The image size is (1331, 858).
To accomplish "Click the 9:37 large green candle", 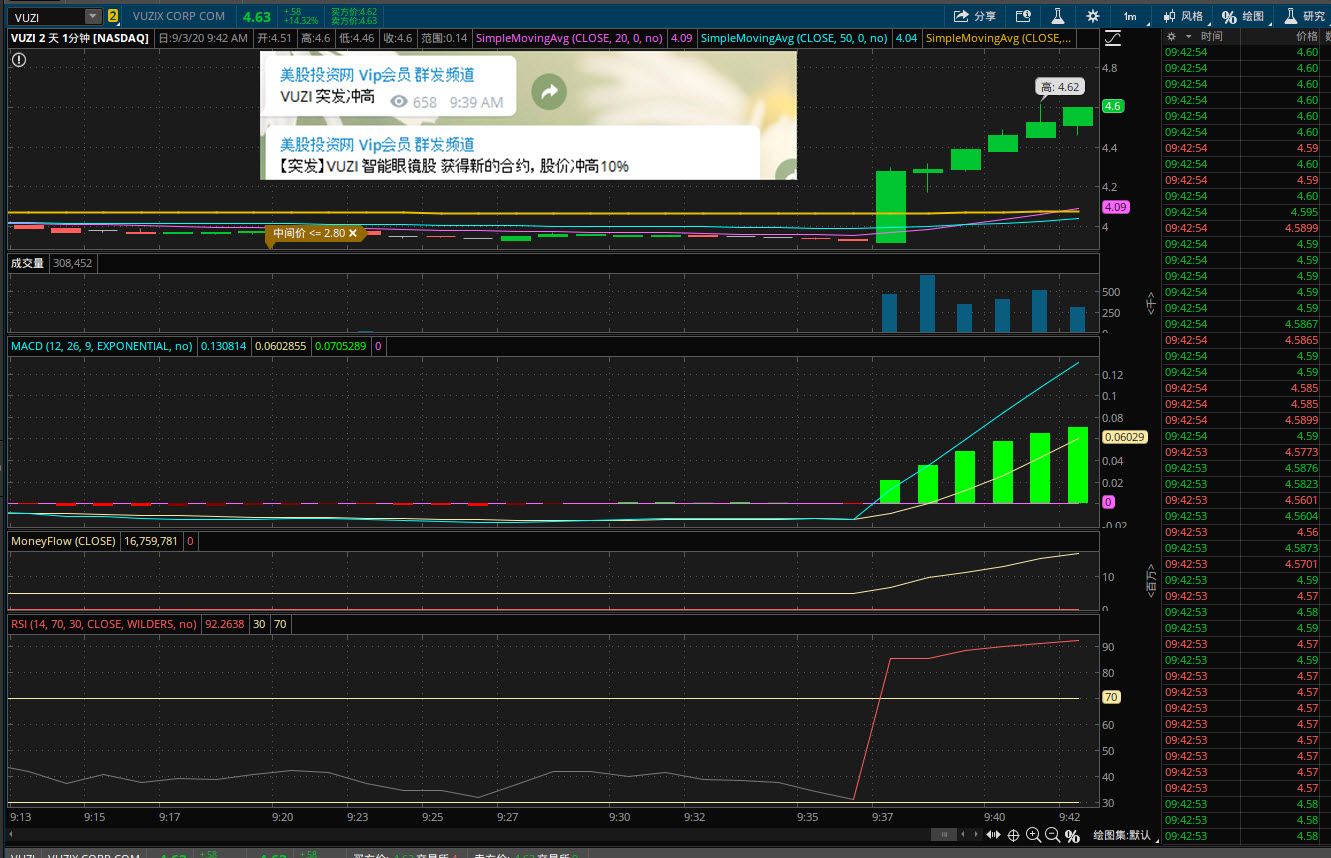I will point(891,207).
